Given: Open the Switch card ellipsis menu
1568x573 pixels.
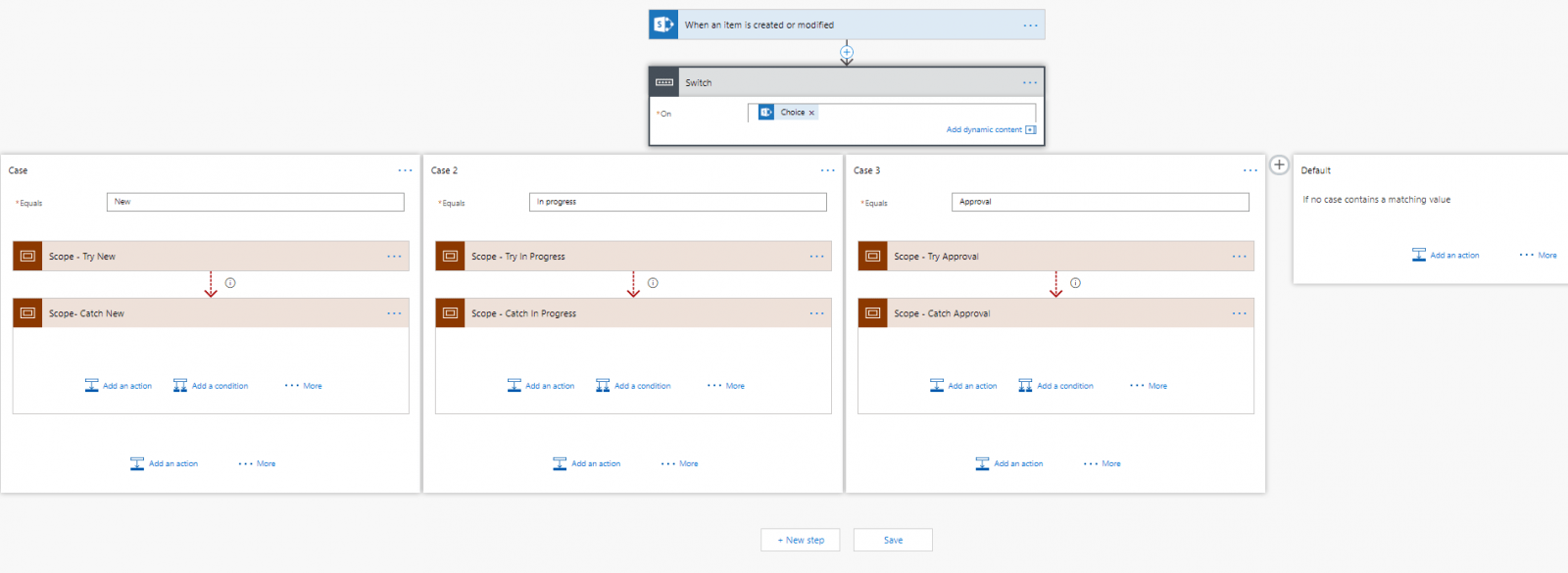Looking at the screenshot, I should 1030,82.
